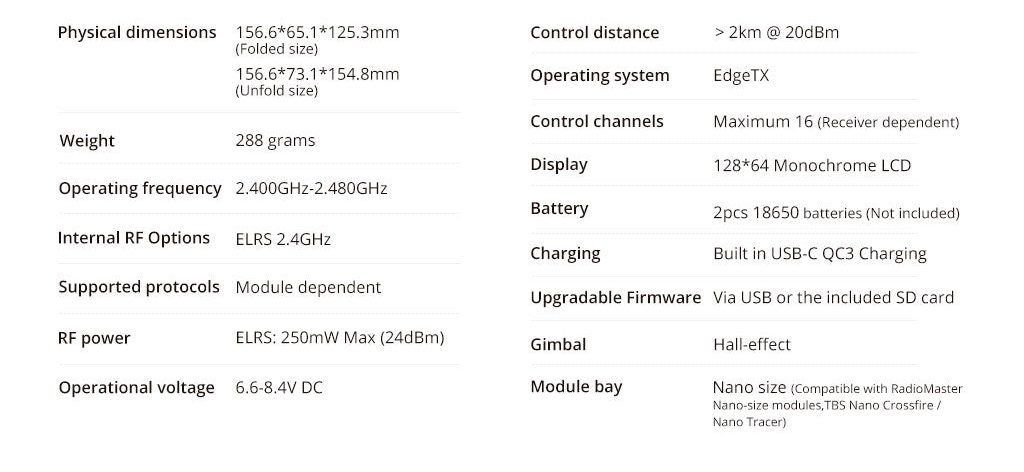
Task: Click the ELRS: 250mW Max (24dBm) value
Action: pyautogui.click(x=340, y=338)
